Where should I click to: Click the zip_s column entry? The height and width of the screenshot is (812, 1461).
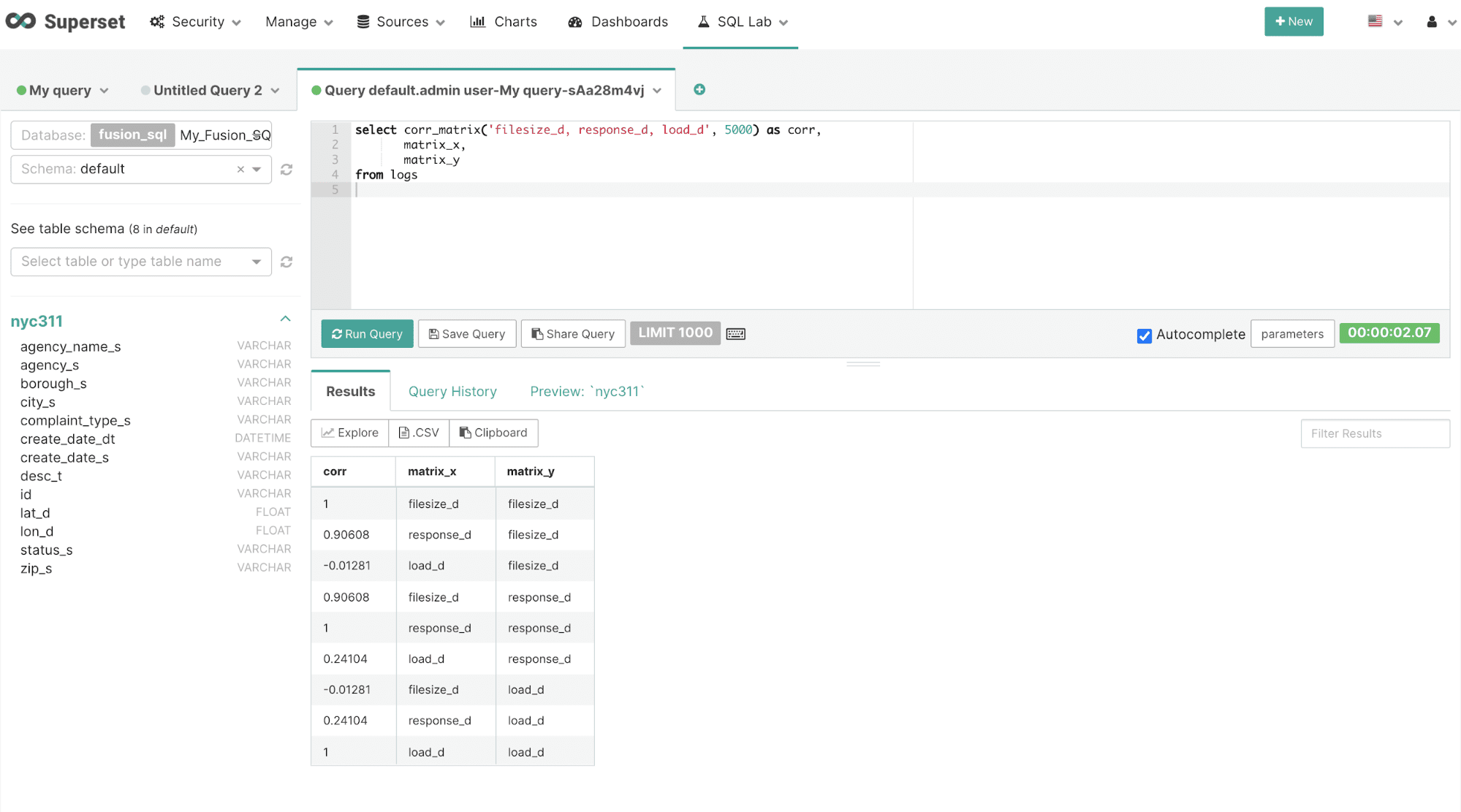(37, 569)
